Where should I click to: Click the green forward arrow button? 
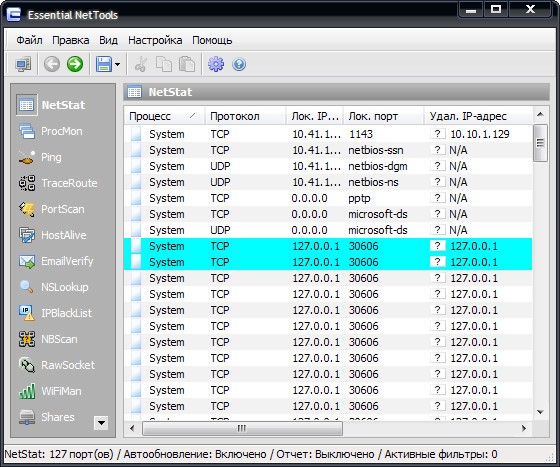point(75,64)
